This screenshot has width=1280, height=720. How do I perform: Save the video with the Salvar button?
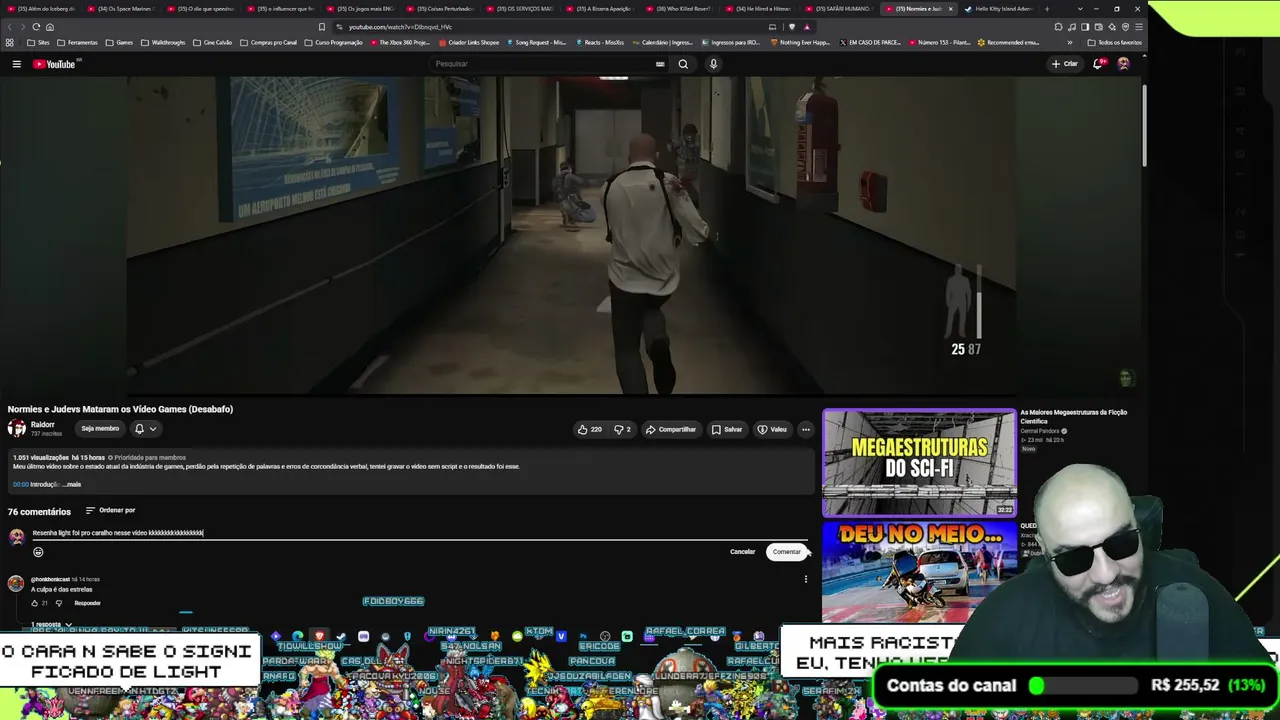(727, 429)
